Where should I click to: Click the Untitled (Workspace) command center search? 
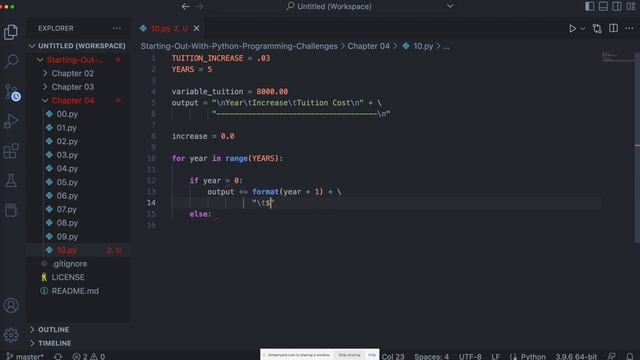pos(329,6)
